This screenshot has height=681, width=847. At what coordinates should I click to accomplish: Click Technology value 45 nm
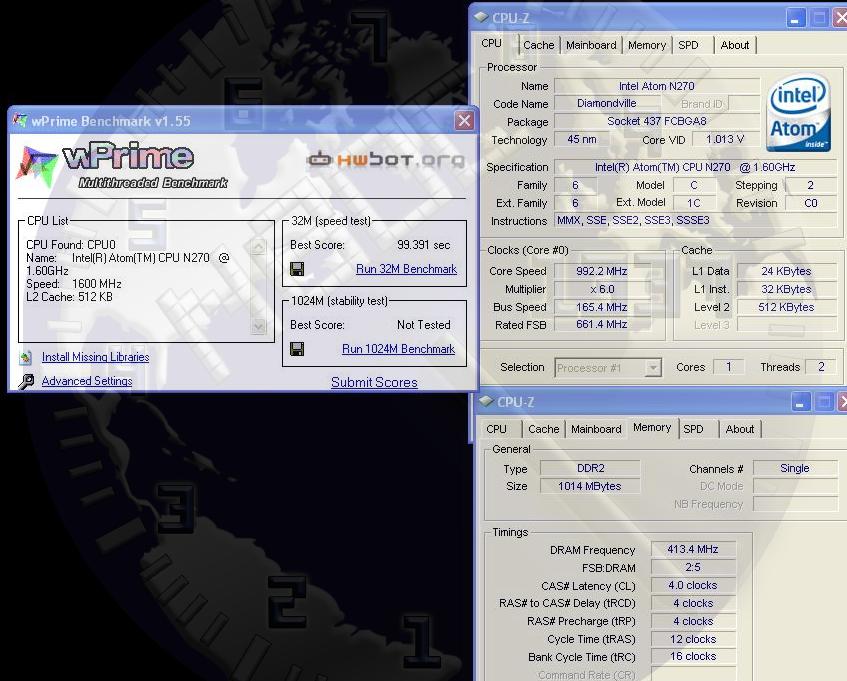coord(582,139)
